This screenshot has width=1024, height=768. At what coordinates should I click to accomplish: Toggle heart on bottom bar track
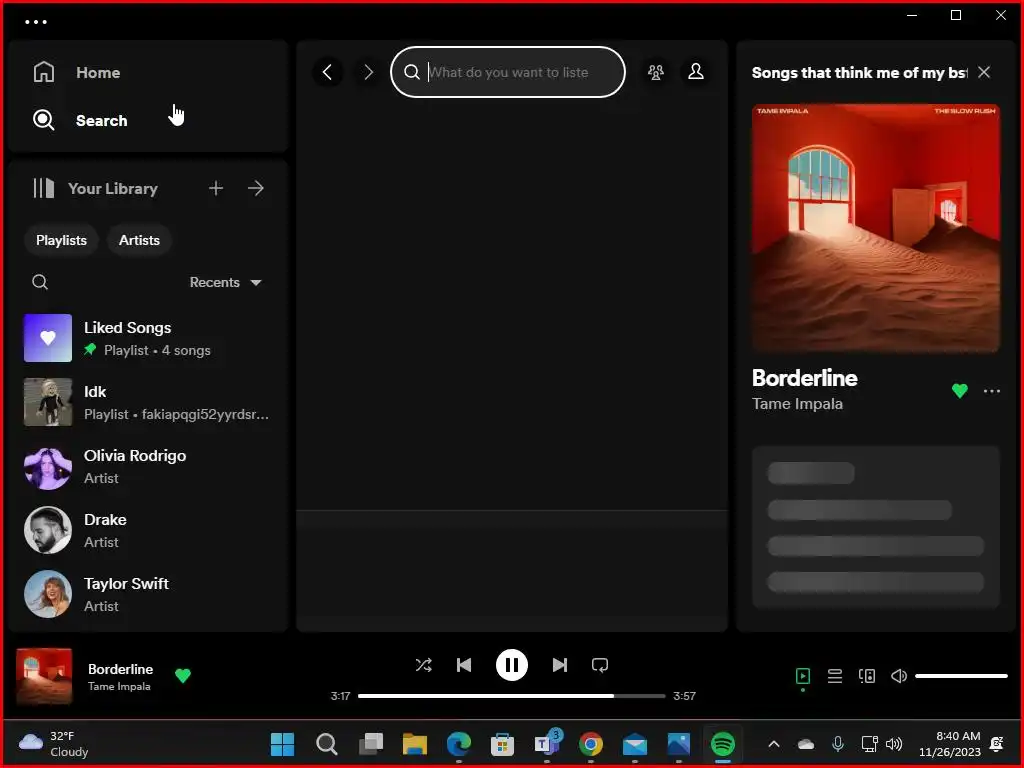[183, 675]
